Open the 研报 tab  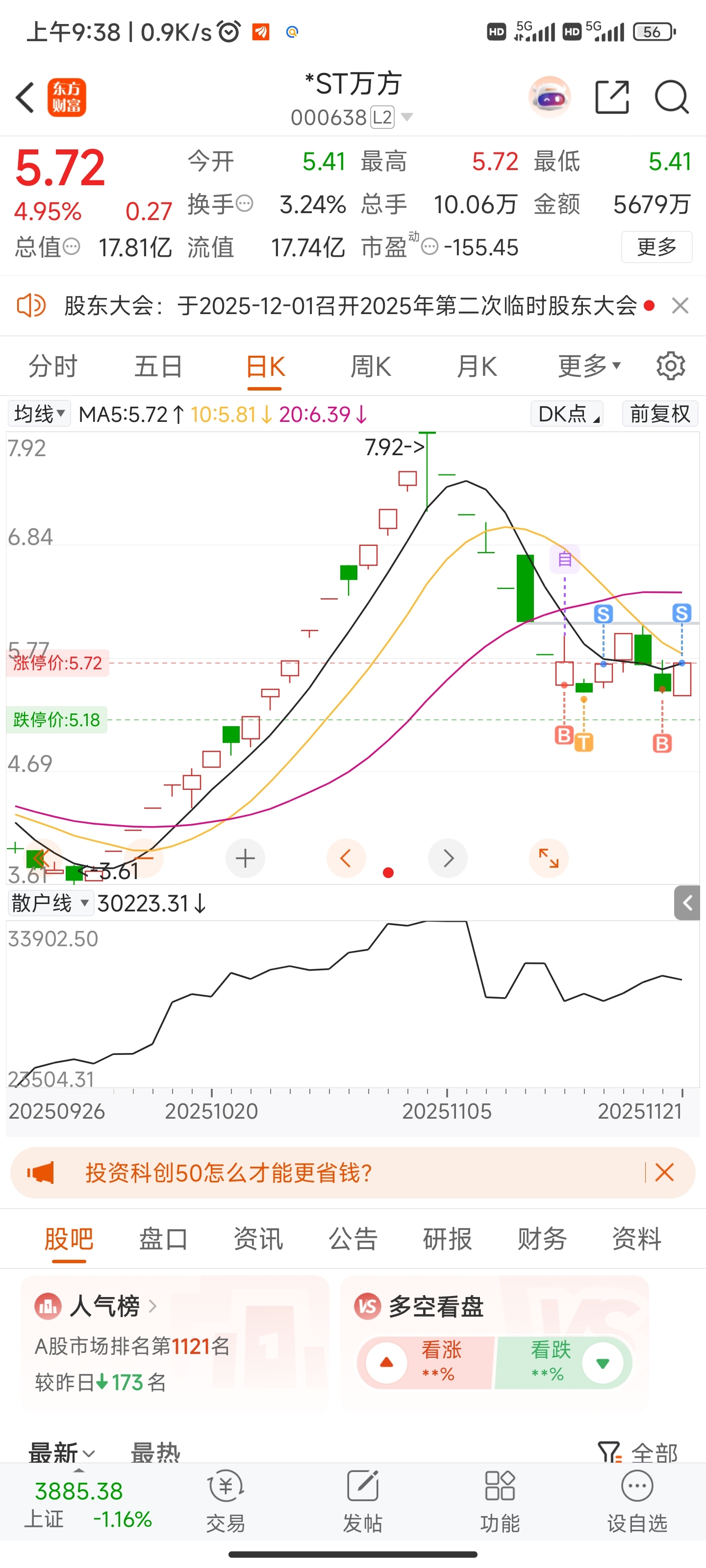(447, 1239)
